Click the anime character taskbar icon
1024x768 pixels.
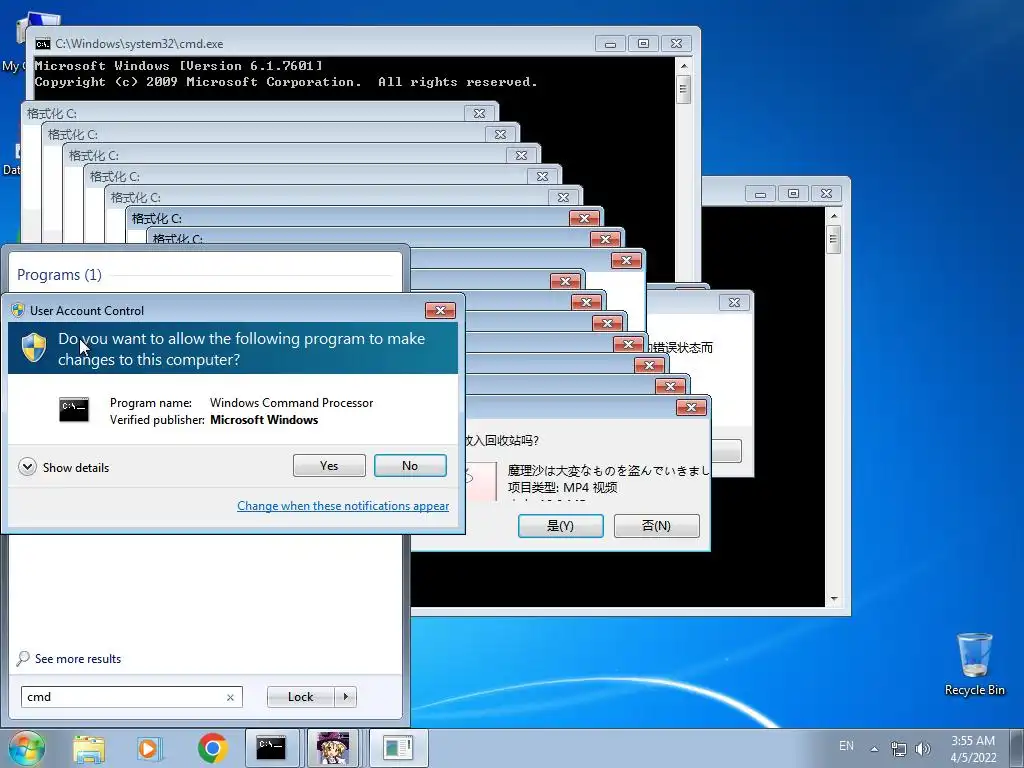tap(333, 748)
